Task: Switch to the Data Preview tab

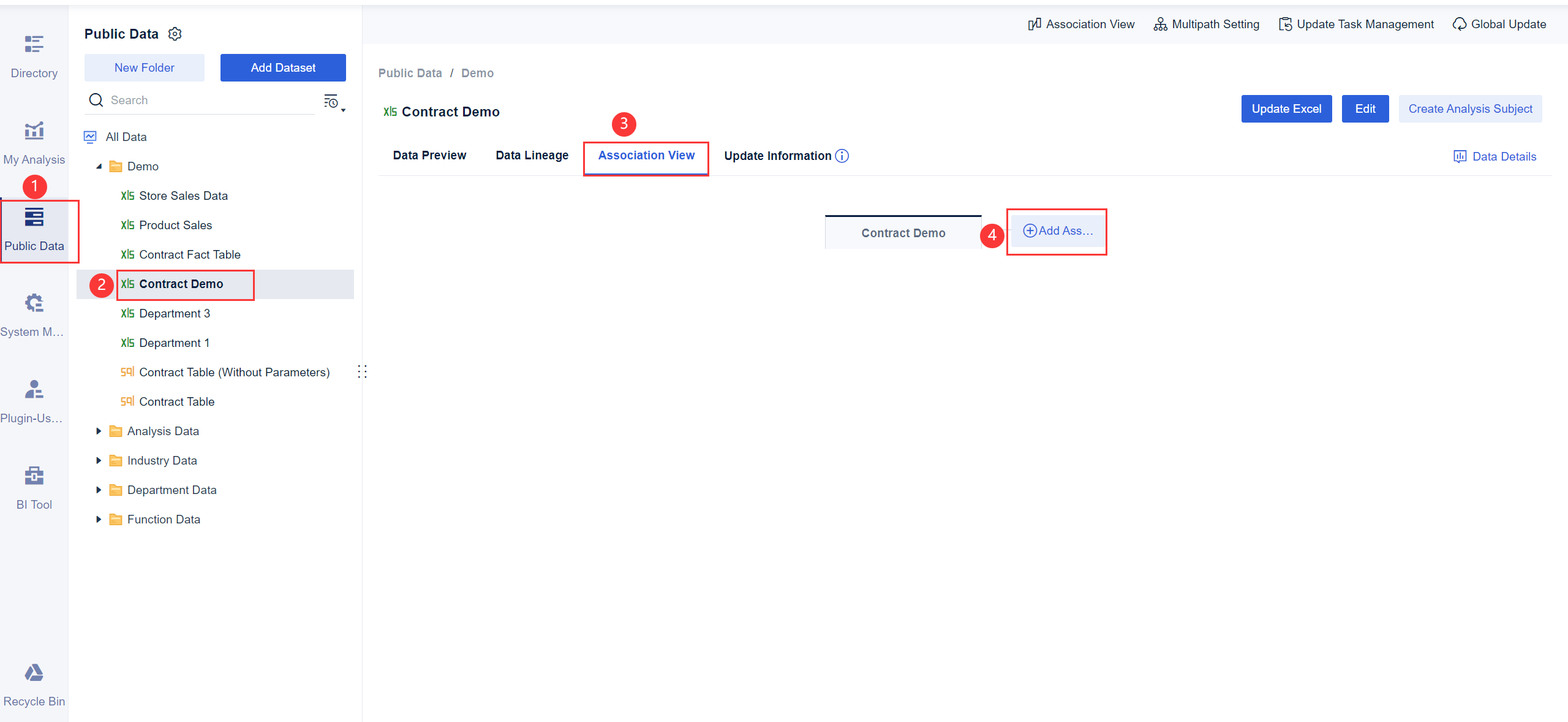Action: [x=429, y=155]
